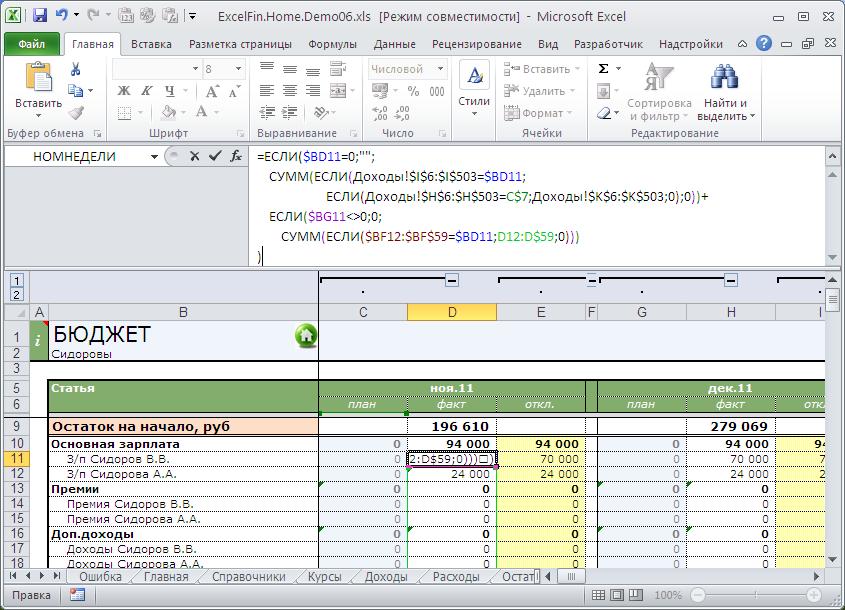Click the zoom slider control
Image resolution: width=845 pixels, height=610 pixels.
756,595
